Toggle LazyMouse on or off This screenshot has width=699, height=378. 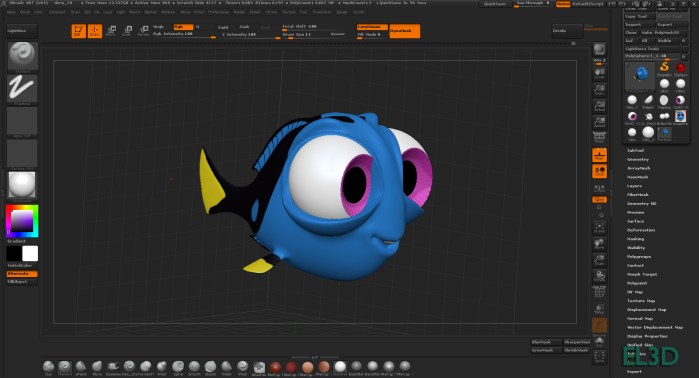click(372, 27)
